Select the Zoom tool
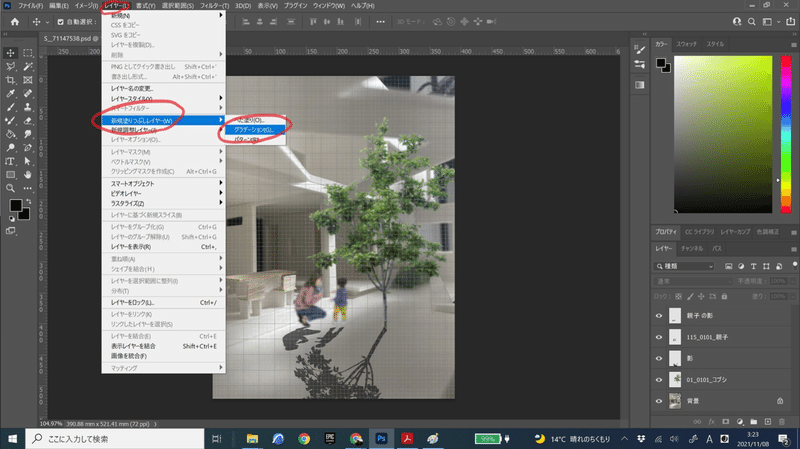Viewport: 800px width, 449px height. click(x=10, y=188)
